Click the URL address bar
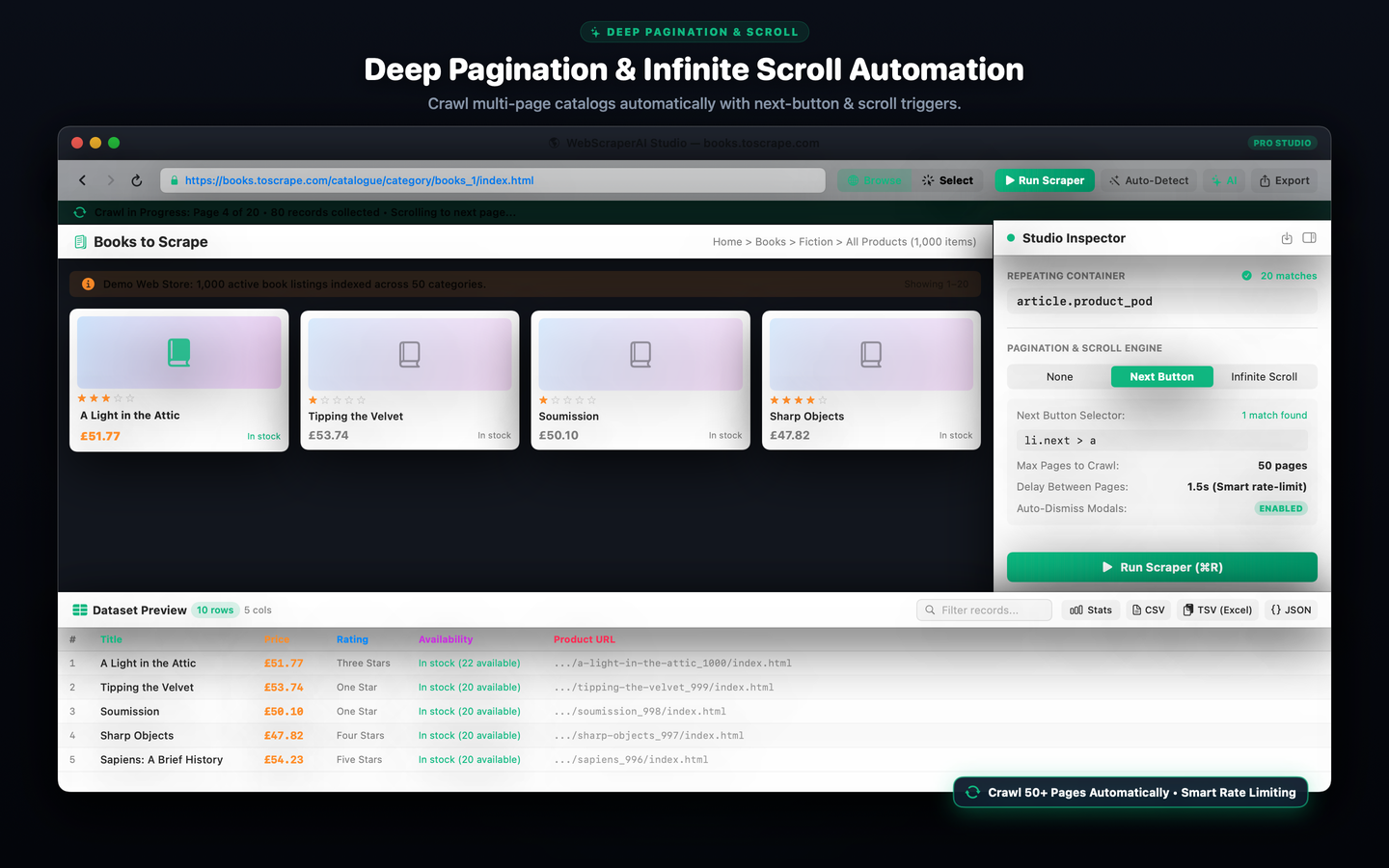Image resolution: width=1389 pixels, height=868 pixels. [492, 180]
